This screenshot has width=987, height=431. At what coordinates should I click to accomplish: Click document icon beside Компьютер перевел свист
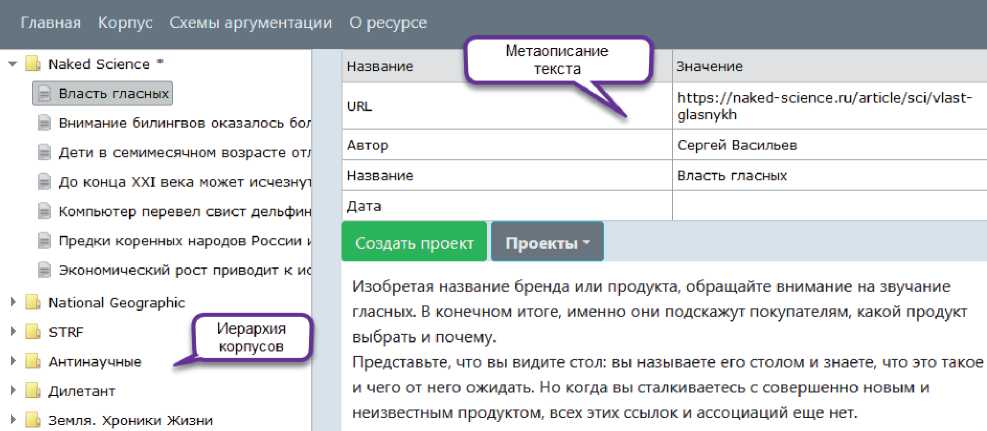click(x=44, y=211)
